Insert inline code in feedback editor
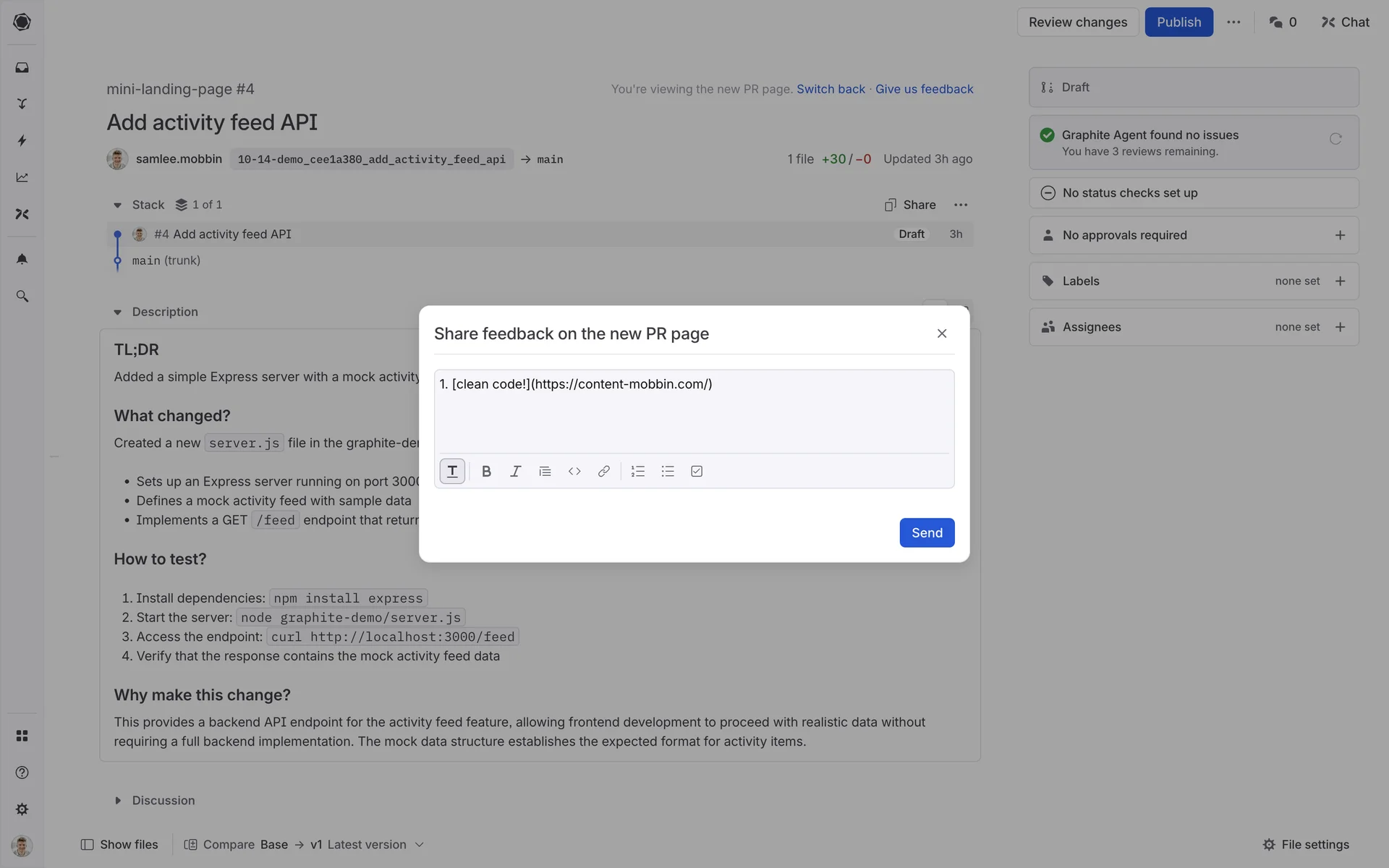1389x868 pixels. 574,472
